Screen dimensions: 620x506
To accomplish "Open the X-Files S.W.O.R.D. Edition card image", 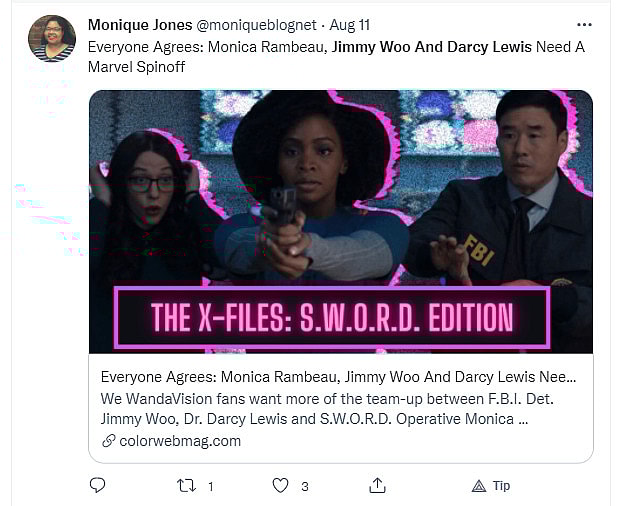I will pyautogui.click(x=340, y=221).
